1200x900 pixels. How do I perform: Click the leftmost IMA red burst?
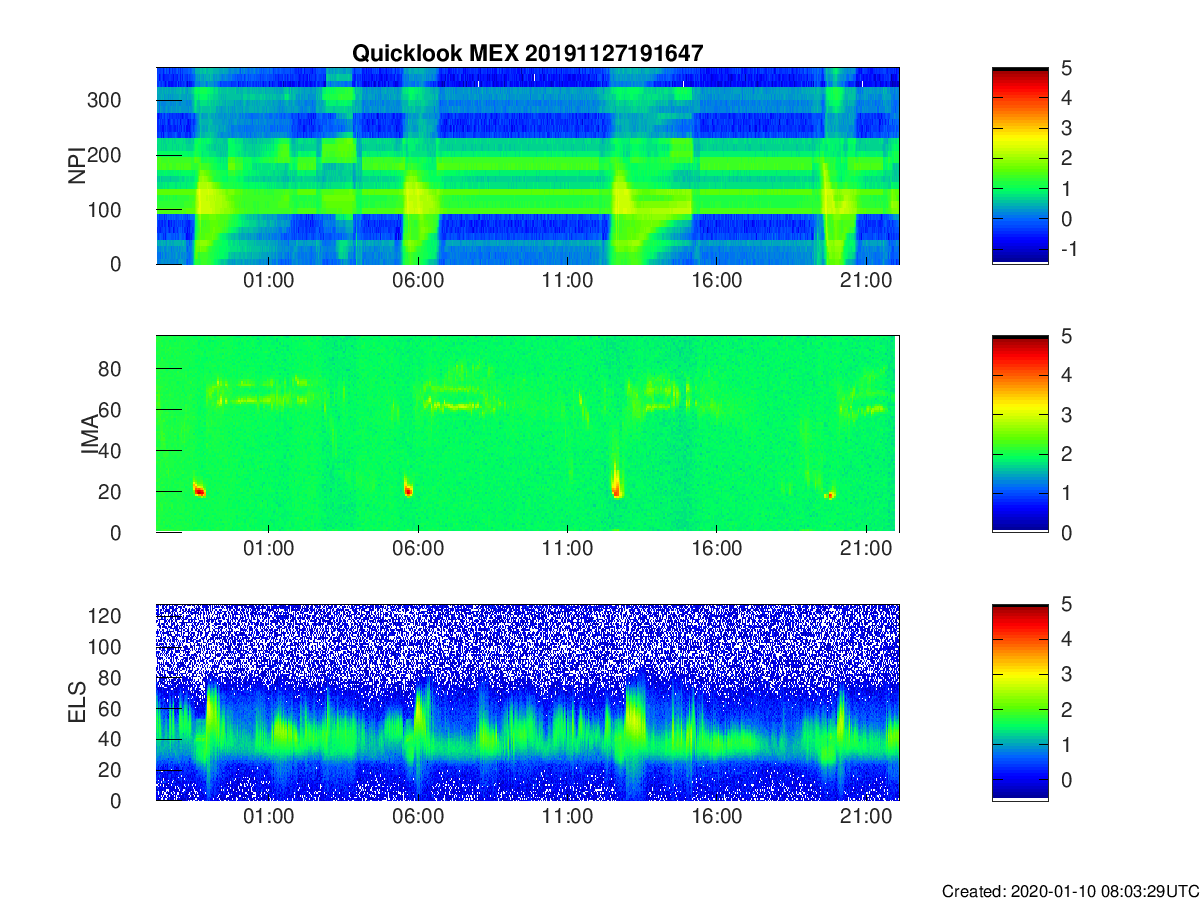pyautogui.click(x=199, y=489)
